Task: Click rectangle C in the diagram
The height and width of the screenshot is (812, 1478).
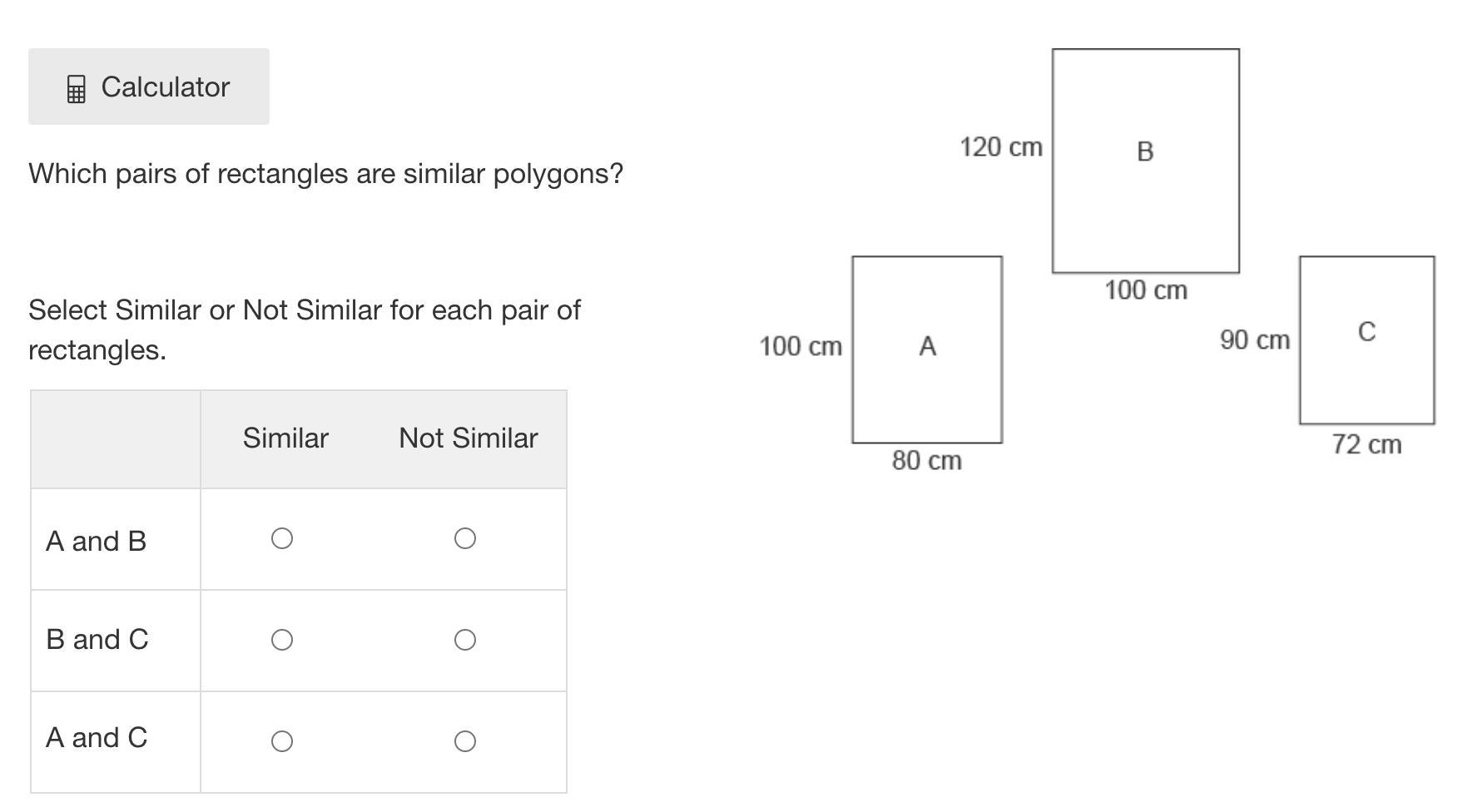Action: [1366, 339]
